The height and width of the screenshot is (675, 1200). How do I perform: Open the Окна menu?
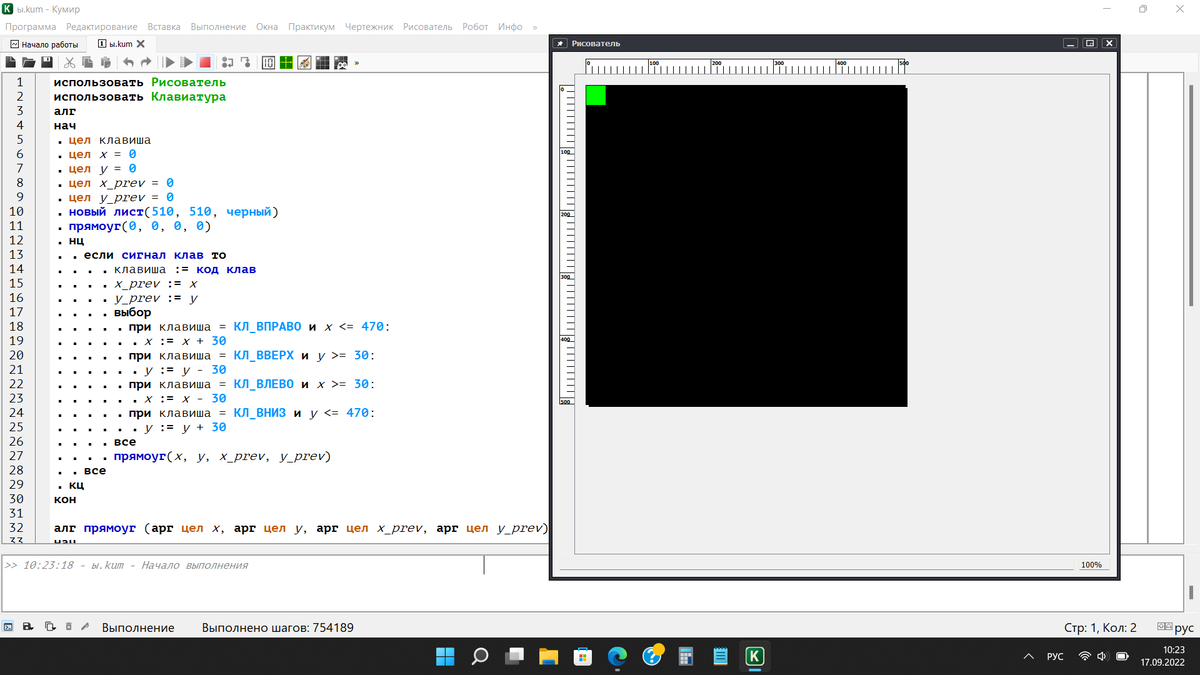point(267,27)
